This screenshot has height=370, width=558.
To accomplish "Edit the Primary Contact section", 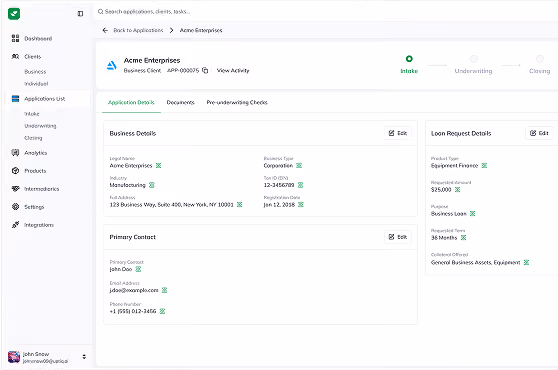I will [x=398, y=237].
